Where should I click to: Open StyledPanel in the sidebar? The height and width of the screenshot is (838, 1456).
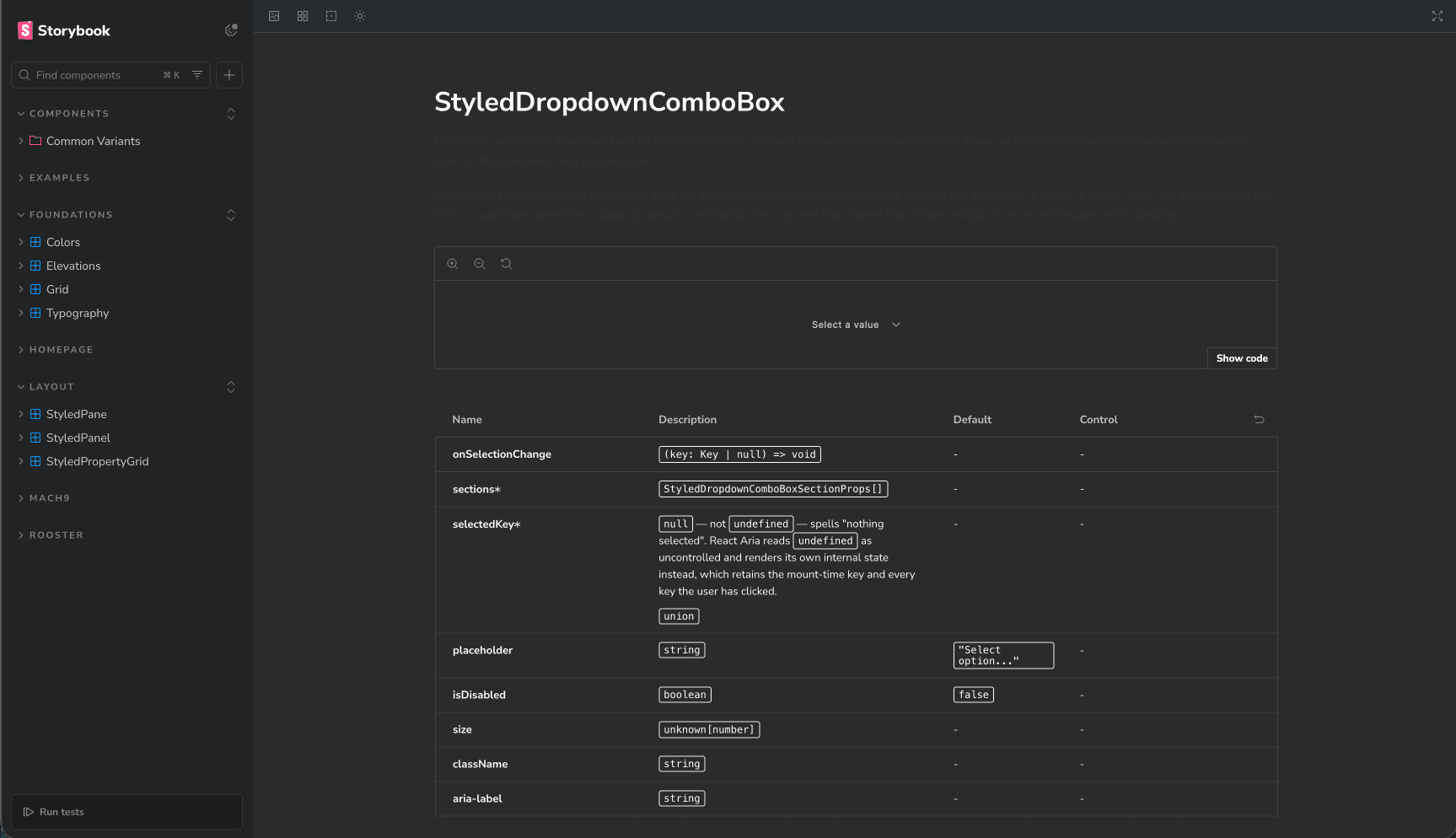78,438
